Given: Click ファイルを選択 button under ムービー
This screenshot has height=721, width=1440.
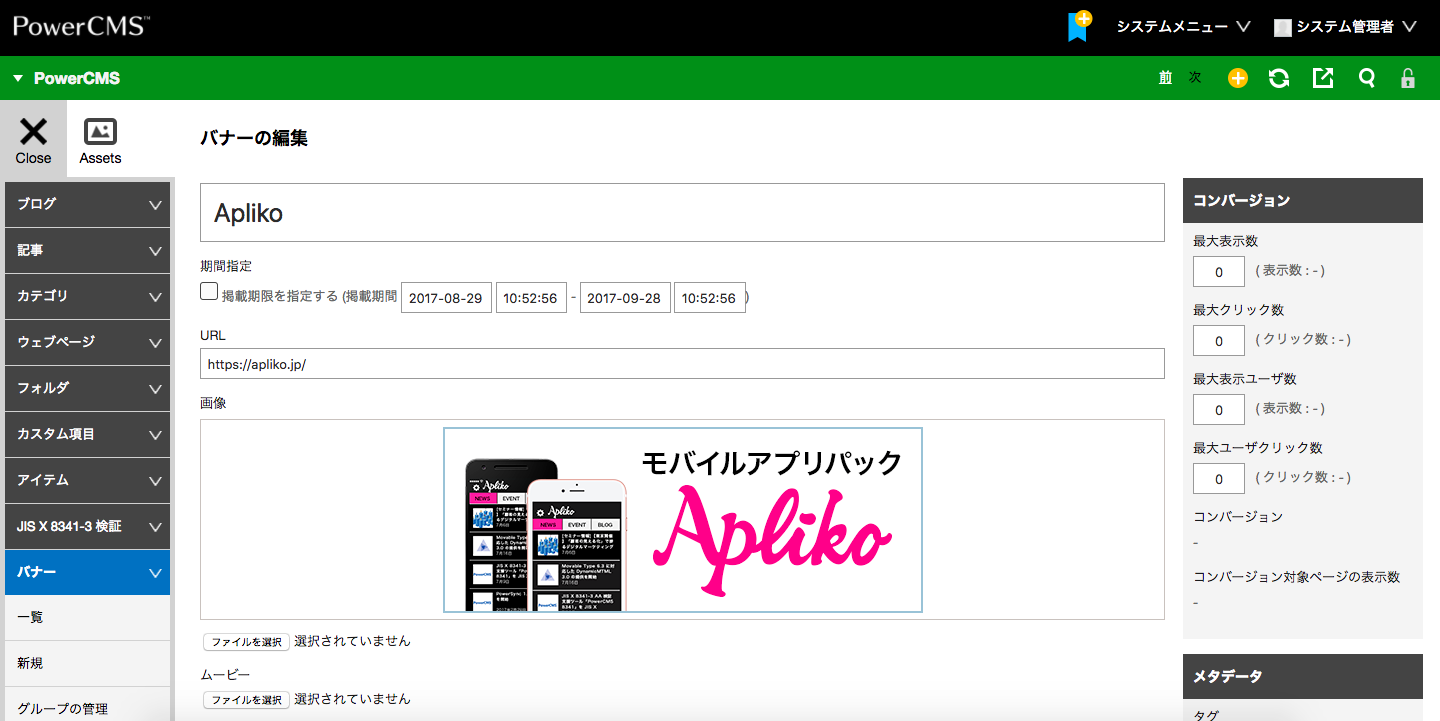Looking at the screenshot, I should tap(246, 700).
